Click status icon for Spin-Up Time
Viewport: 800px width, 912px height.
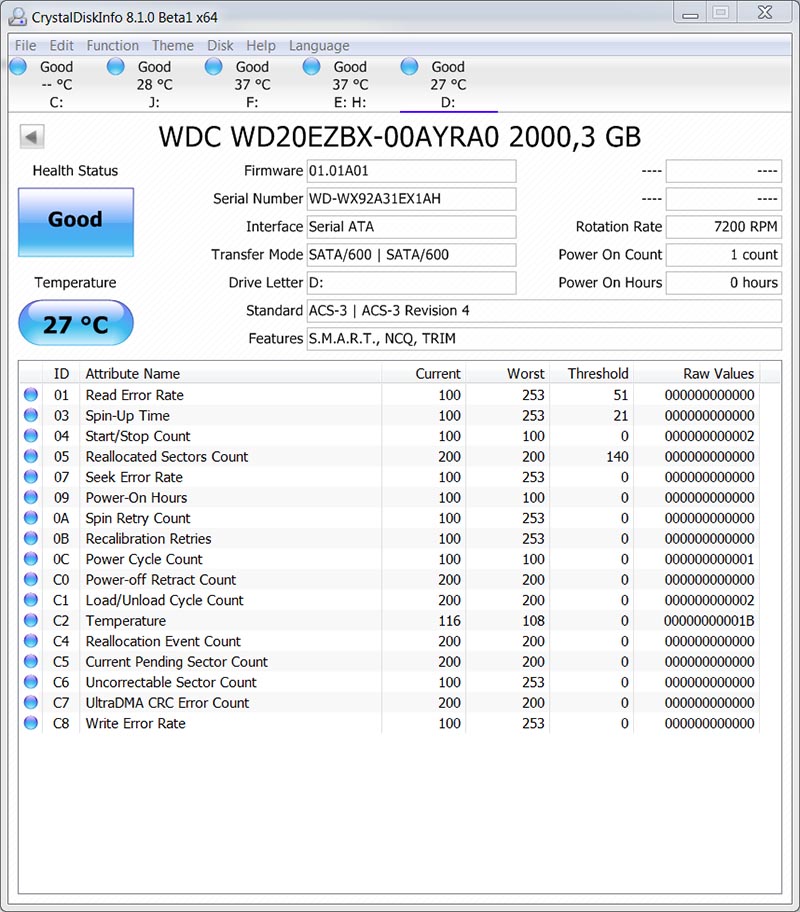pyautogui.click(x=31, y=415)
